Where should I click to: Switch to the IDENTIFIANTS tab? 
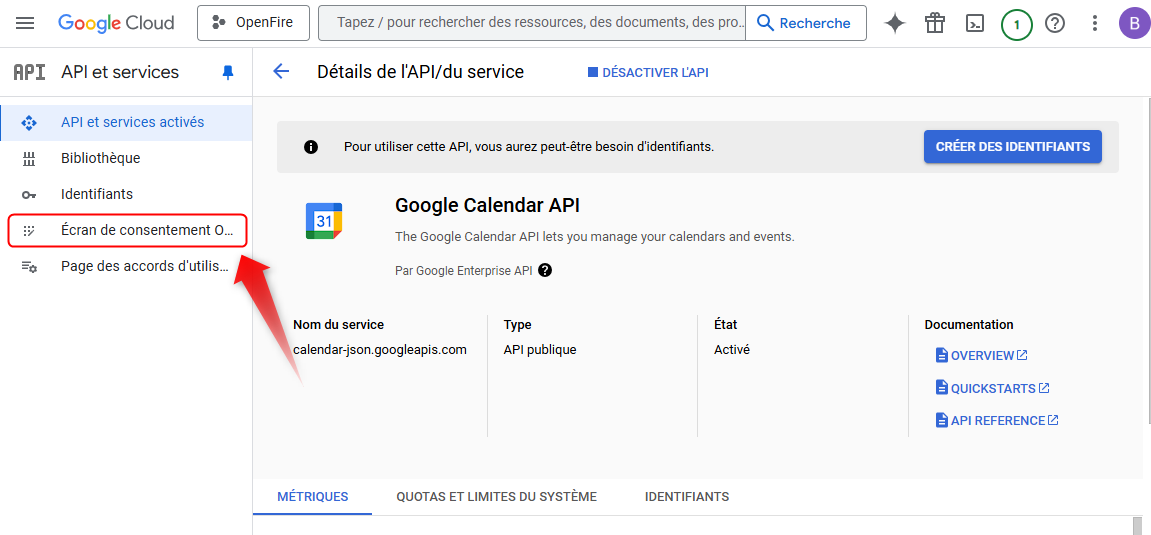point(687,497)
